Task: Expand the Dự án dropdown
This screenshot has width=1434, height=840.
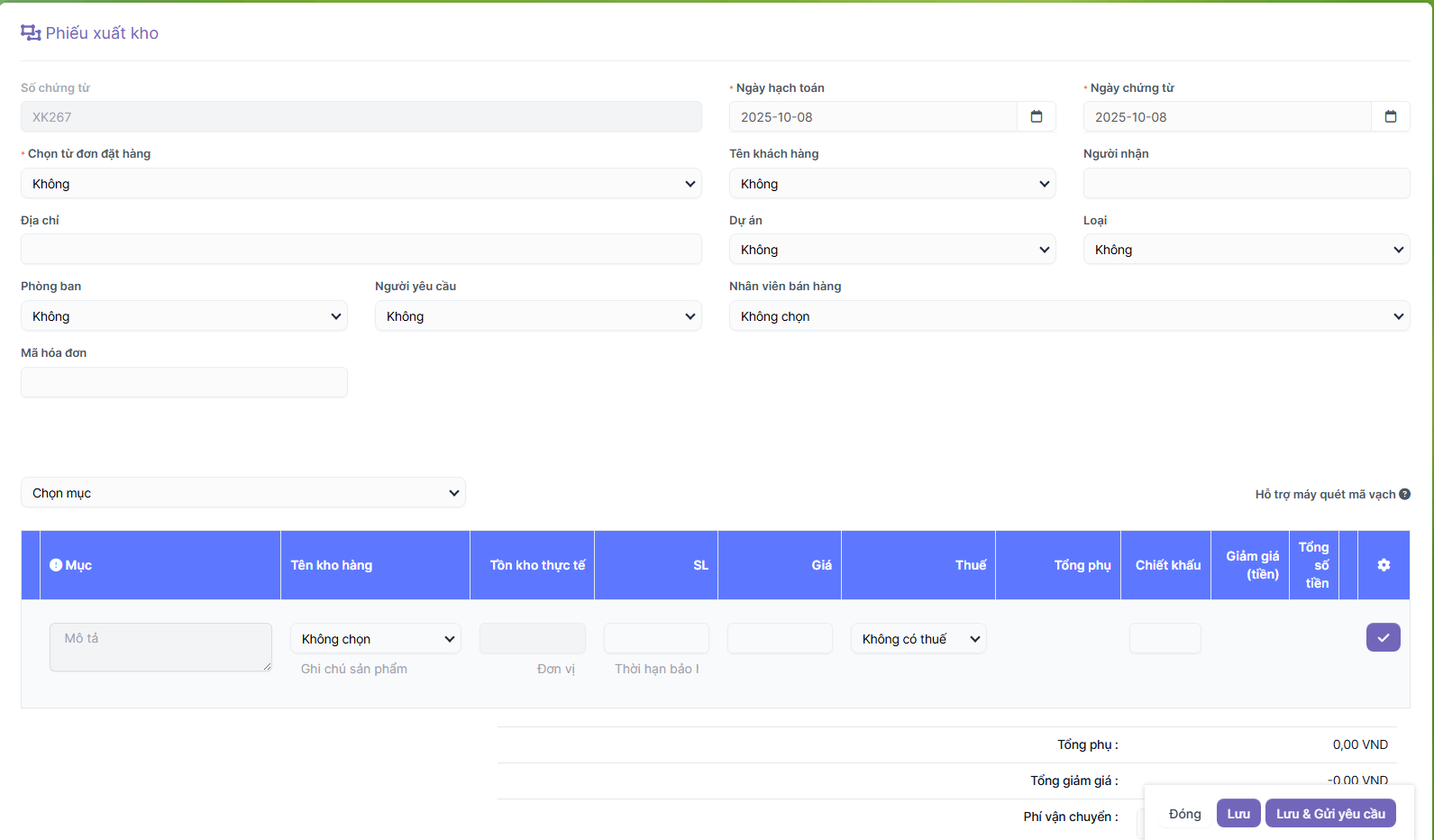Action: coord(891,250)
